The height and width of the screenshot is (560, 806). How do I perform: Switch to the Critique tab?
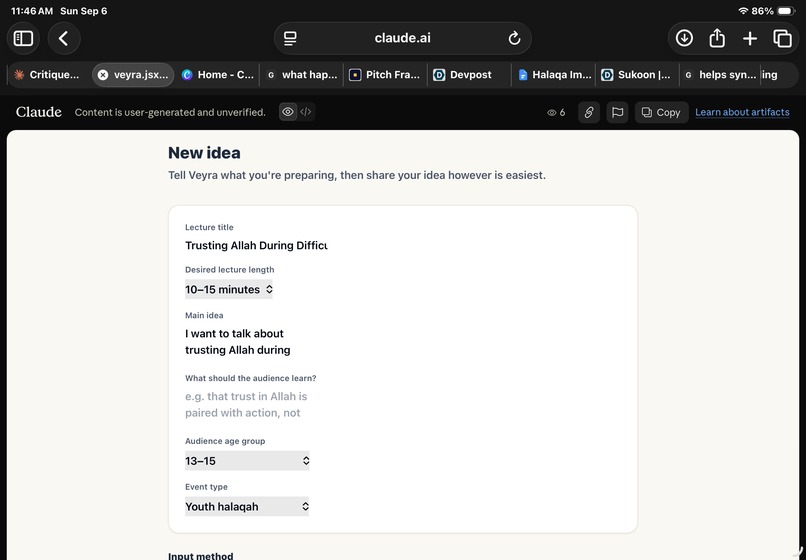point(47,75)
